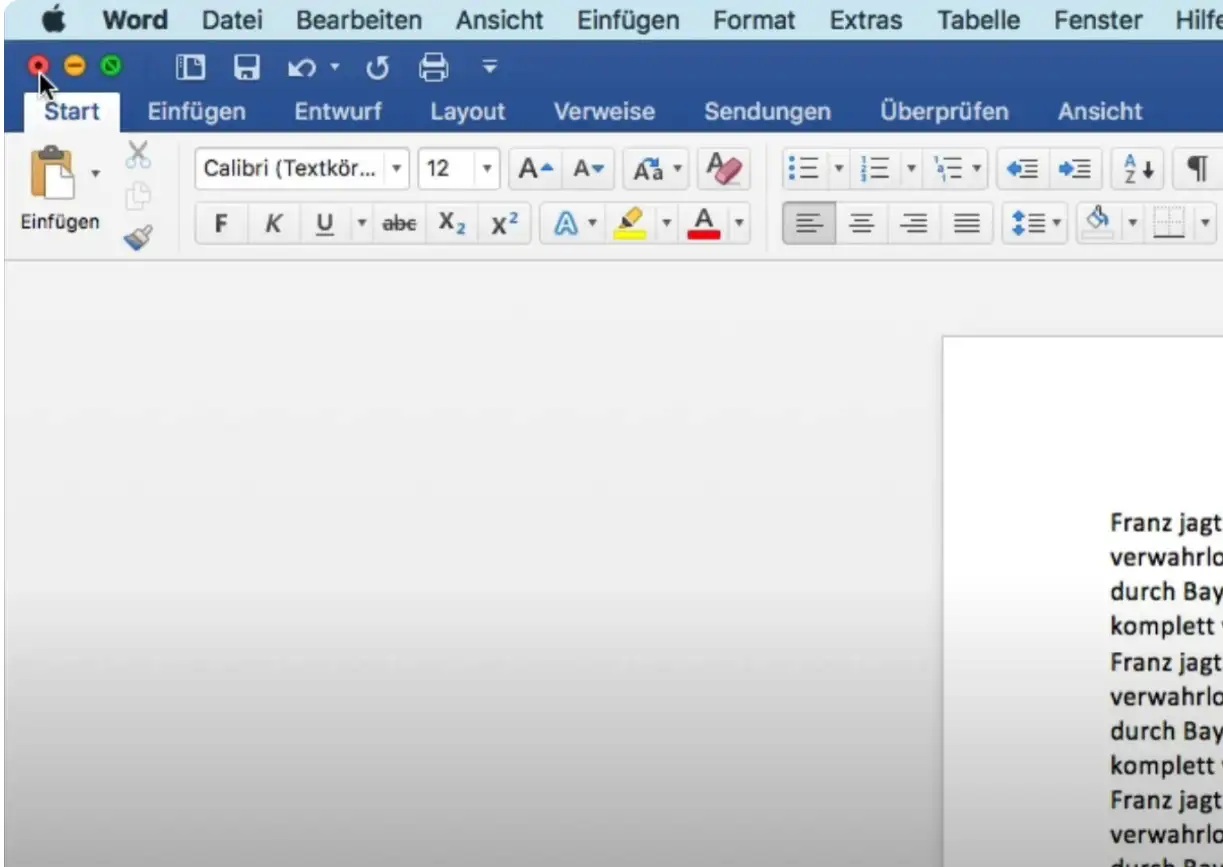The image size is (1223, 867).
Task: Increase font size with large A button
Action: 535,169
